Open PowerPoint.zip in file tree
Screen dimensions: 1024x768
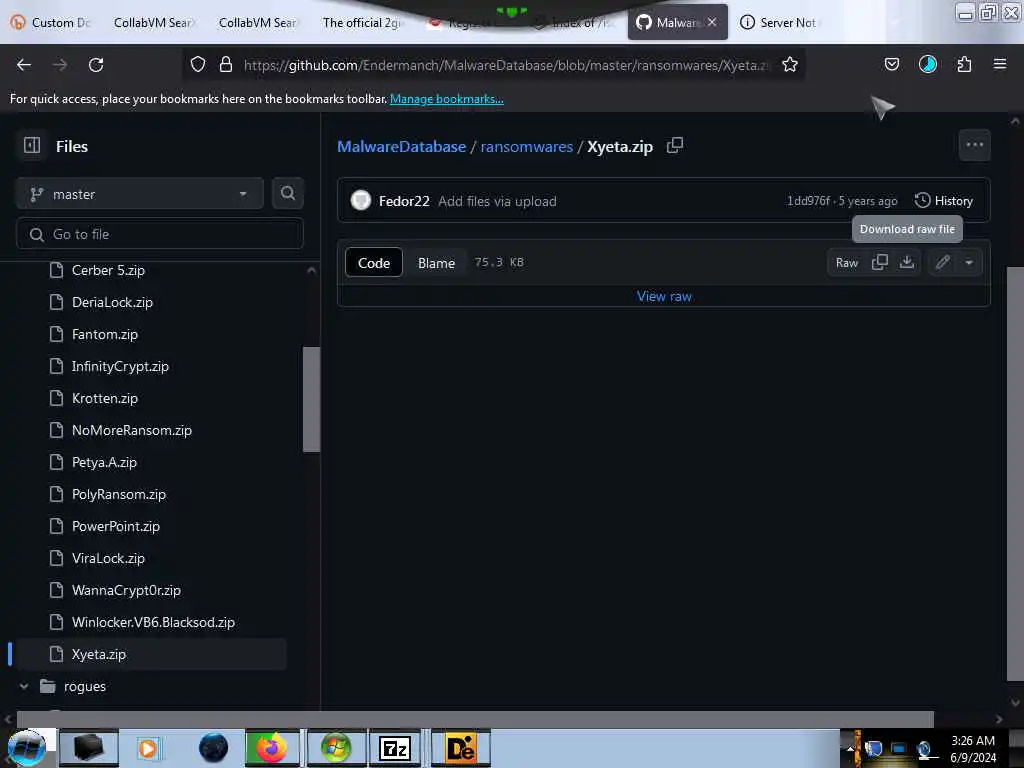116,526
